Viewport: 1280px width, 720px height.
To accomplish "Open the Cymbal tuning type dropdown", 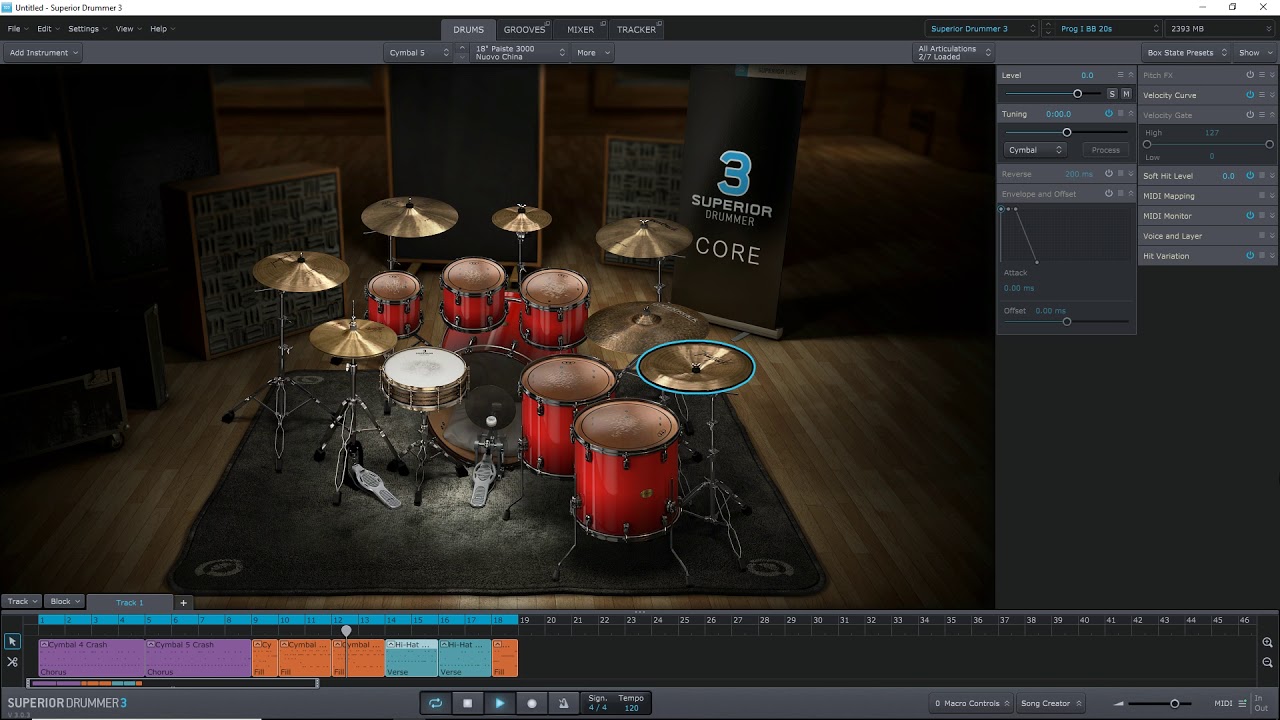I will pyautogui.click(x=1035, y=150).
